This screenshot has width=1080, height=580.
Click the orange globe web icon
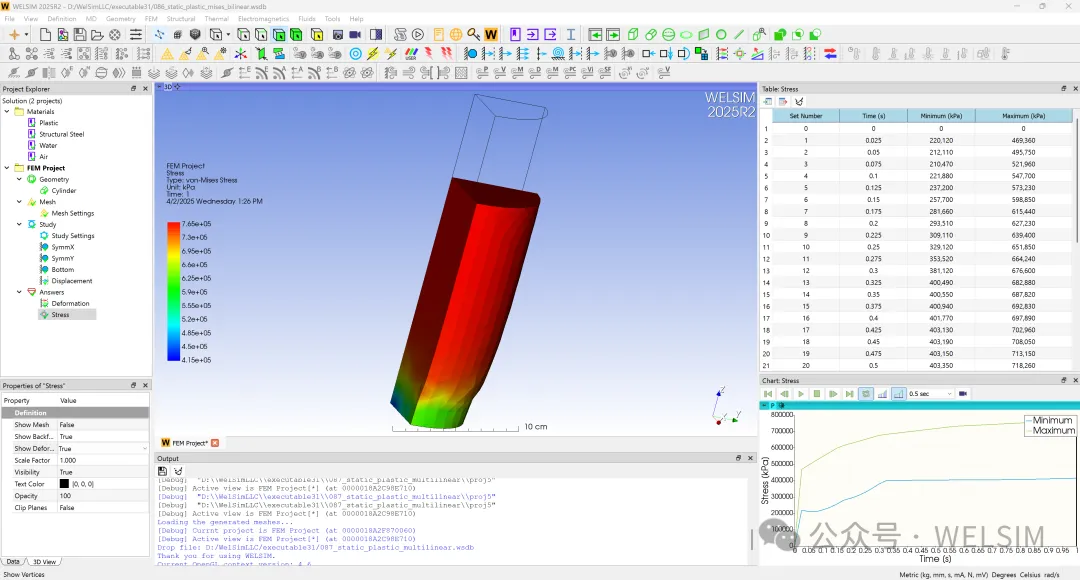[x=456, y=34]
